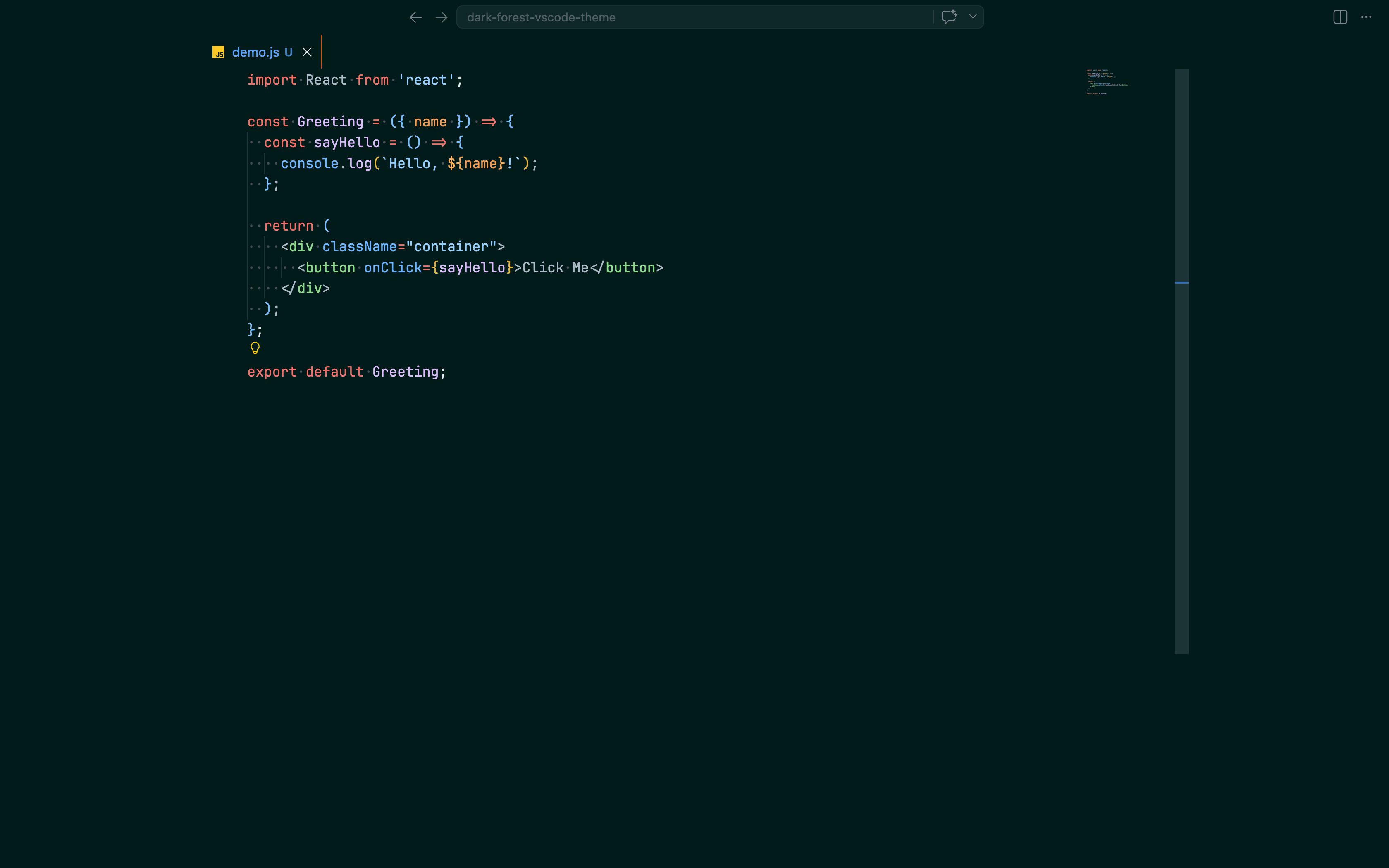
Task: Click the 'default' keyword
Action: (x=334, y=372)
